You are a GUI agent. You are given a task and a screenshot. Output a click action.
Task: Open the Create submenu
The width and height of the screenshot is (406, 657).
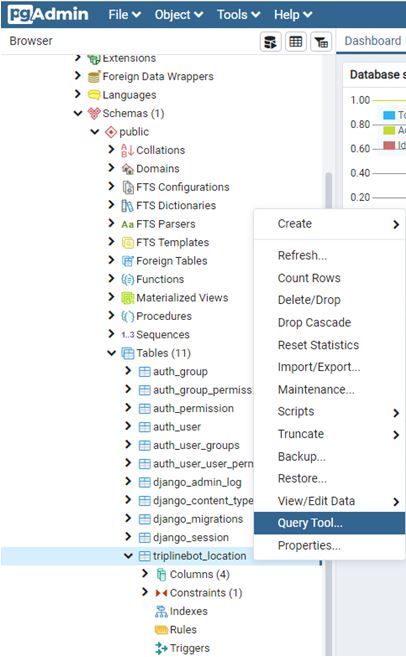[329, 224]
